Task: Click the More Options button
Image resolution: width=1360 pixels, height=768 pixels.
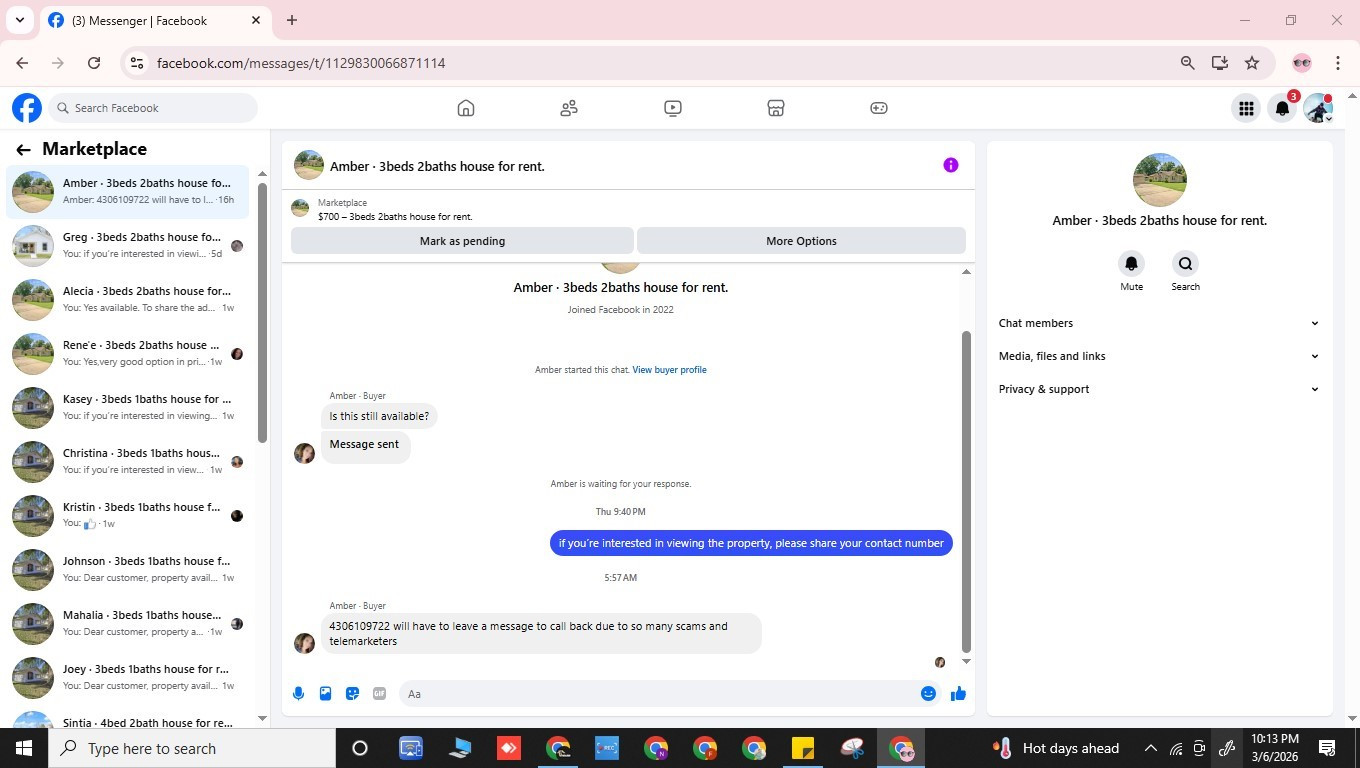Action: pyautogui.click(x=801, y=241)
